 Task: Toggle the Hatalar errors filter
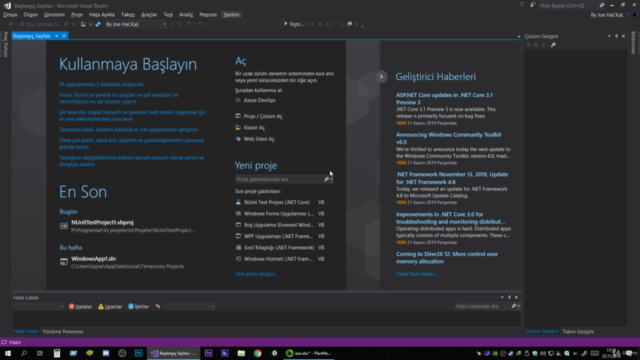[80, 307]
